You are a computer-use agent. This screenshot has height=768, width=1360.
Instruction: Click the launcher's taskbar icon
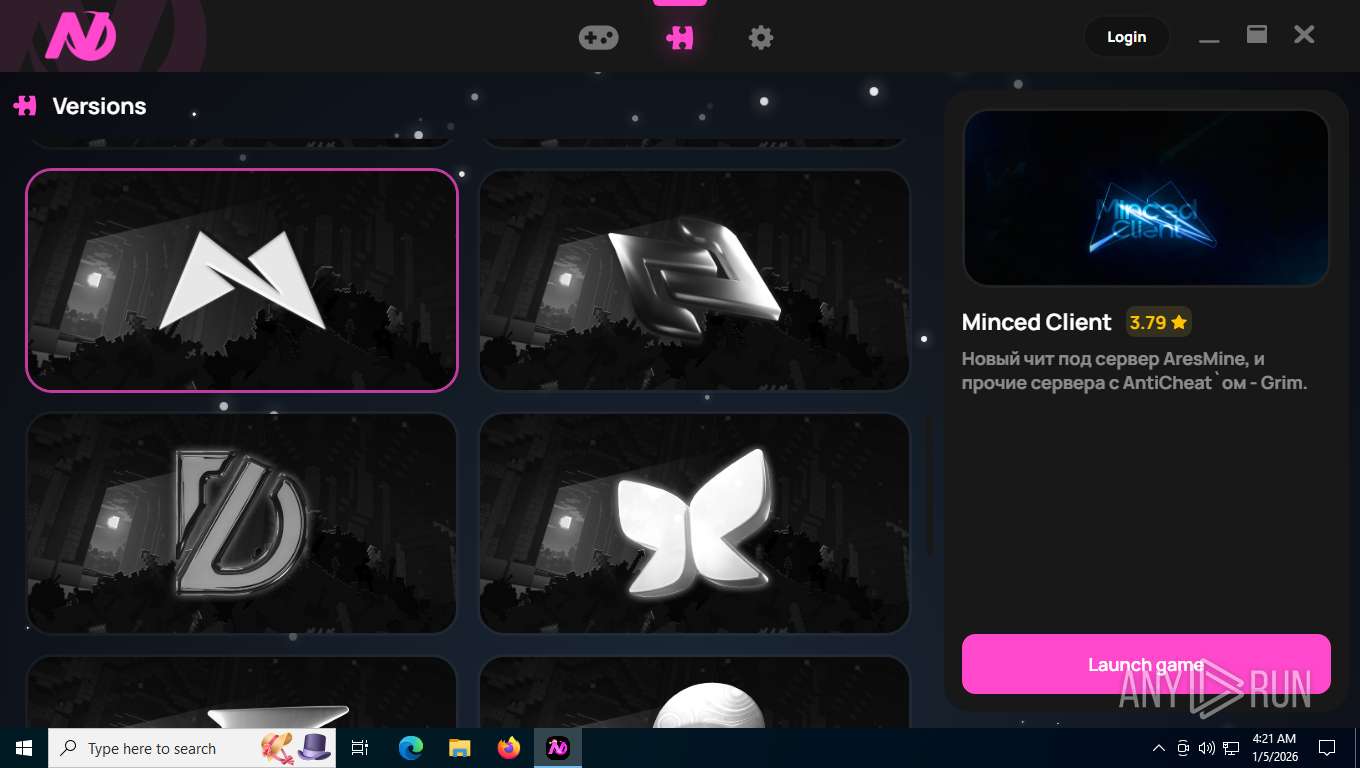coord(558,748)
